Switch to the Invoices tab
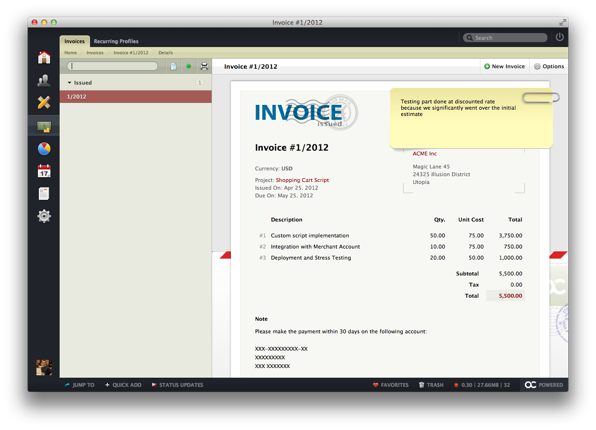The height and width of the screenshot is (430, 596). 74,41
